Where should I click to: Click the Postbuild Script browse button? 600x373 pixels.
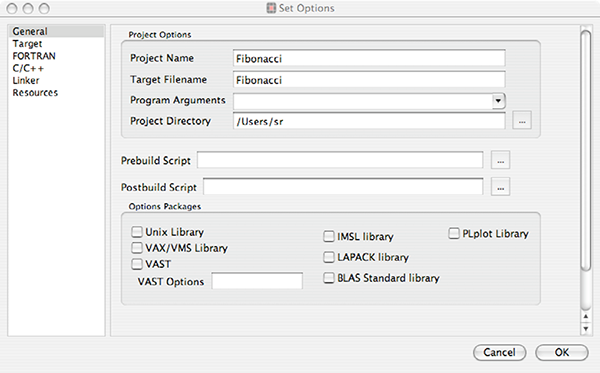pos(501,187)
